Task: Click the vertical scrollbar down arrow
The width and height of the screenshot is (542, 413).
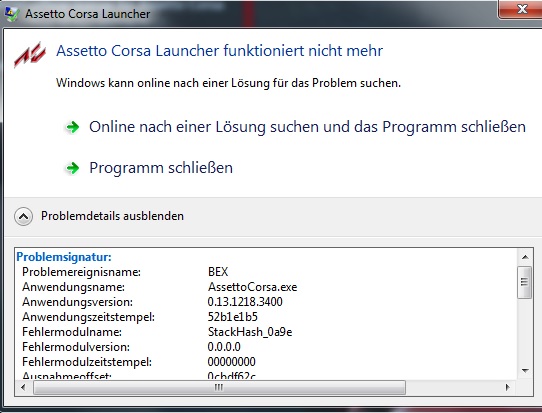Action: (x=525, y=370)
